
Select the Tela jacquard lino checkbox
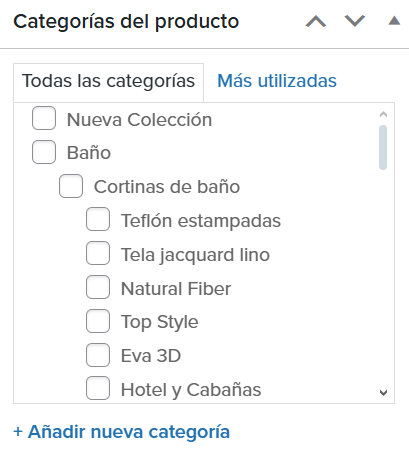(98, 253)
